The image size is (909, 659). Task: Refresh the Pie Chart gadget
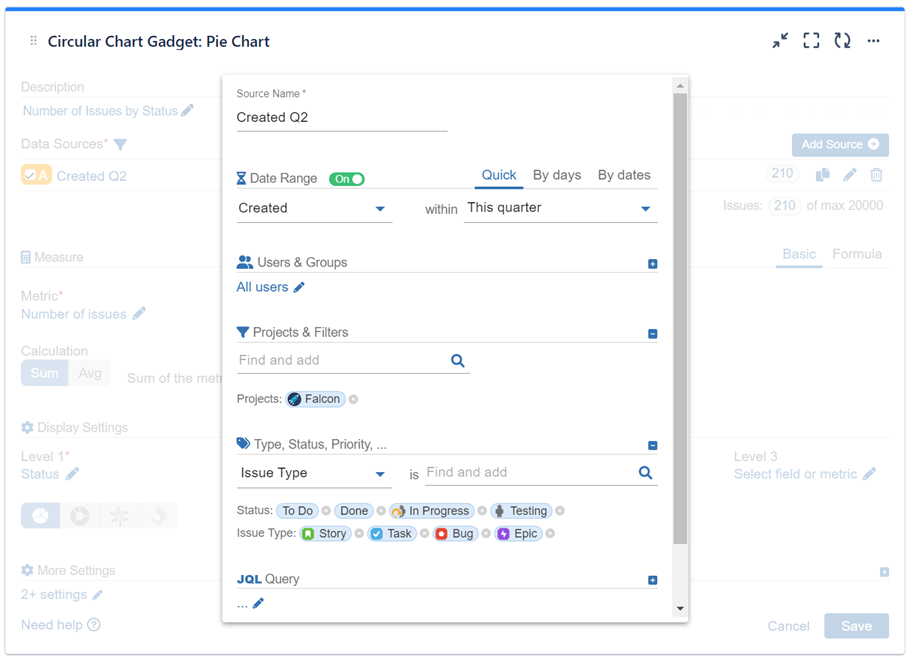point(842,40)
